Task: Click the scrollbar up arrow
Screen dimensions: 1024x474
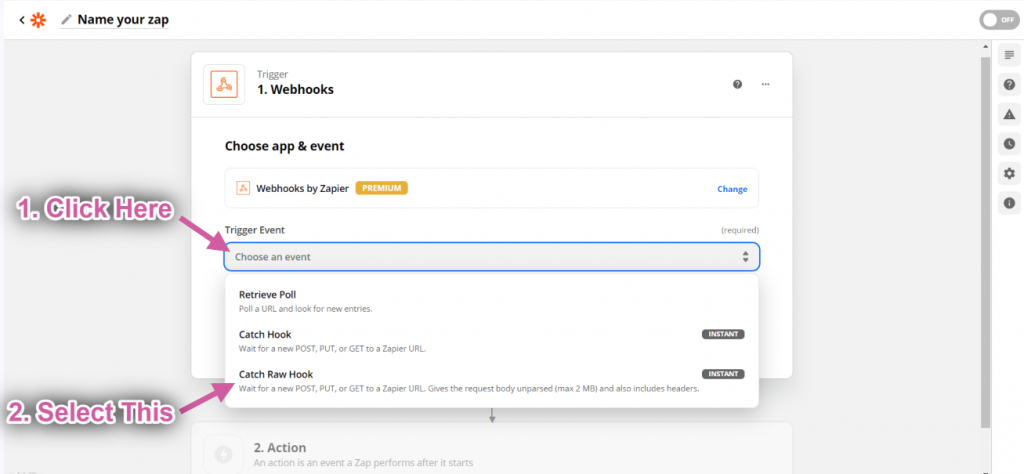Action: pos(985,48)
